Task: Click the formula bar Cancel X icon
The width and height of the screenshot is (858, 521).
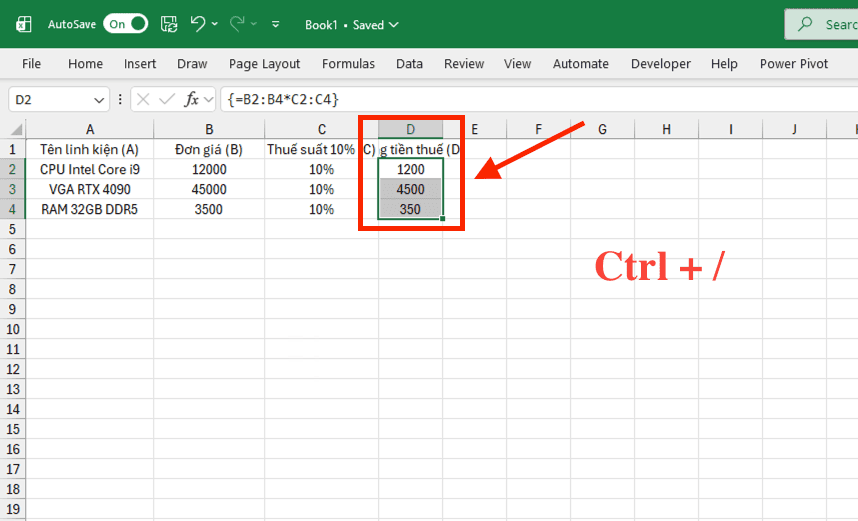Action: point(143,100)
